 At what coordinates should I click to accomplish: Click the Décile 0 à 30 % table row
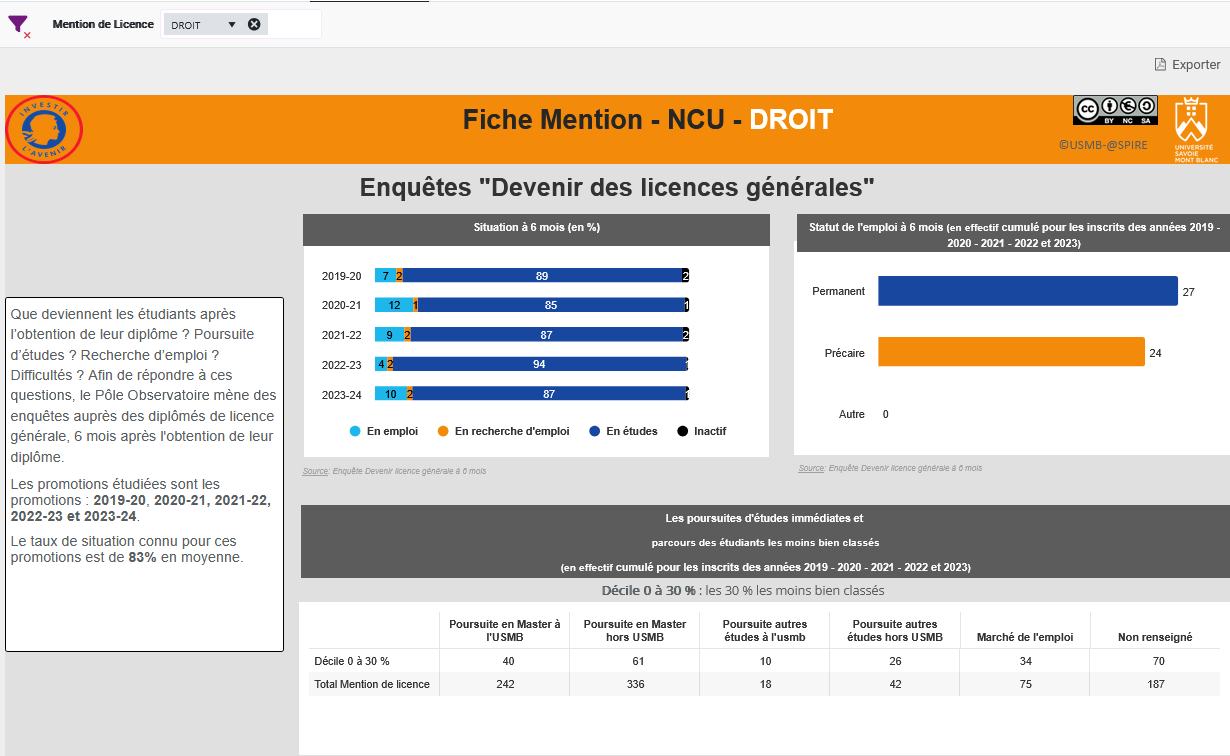click(x=352, y=661)
